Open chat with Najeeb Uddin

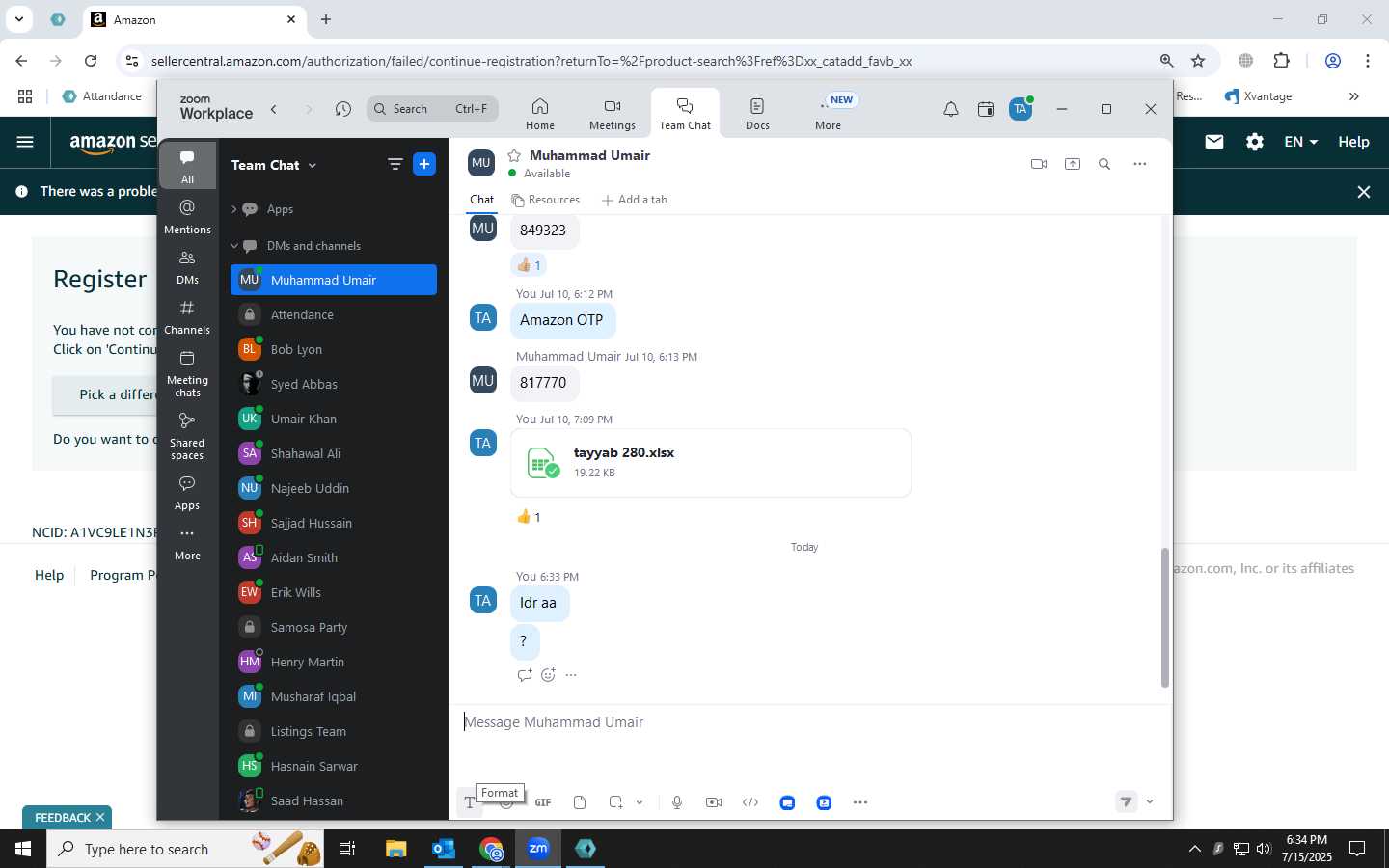coord(334,488)
